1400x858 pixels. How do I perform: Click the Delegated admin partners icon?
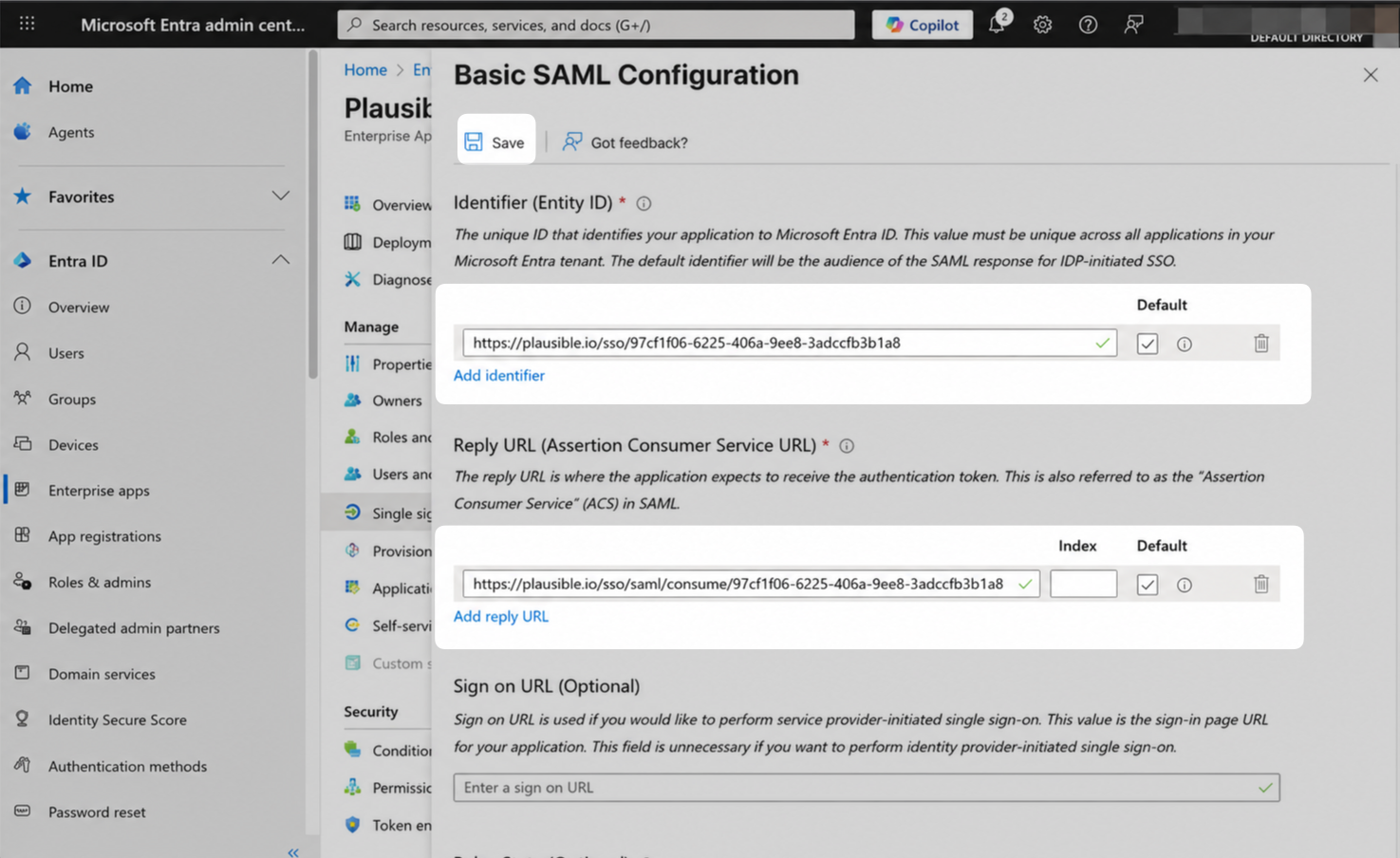[x=23, y=627]
